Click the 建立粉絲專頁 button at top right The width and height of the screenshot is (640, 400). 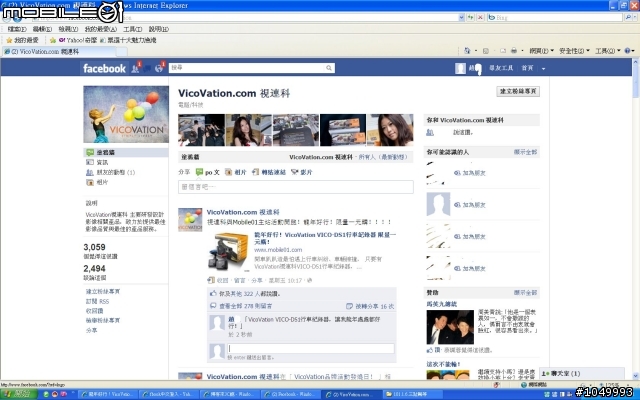tap(518, 91)
